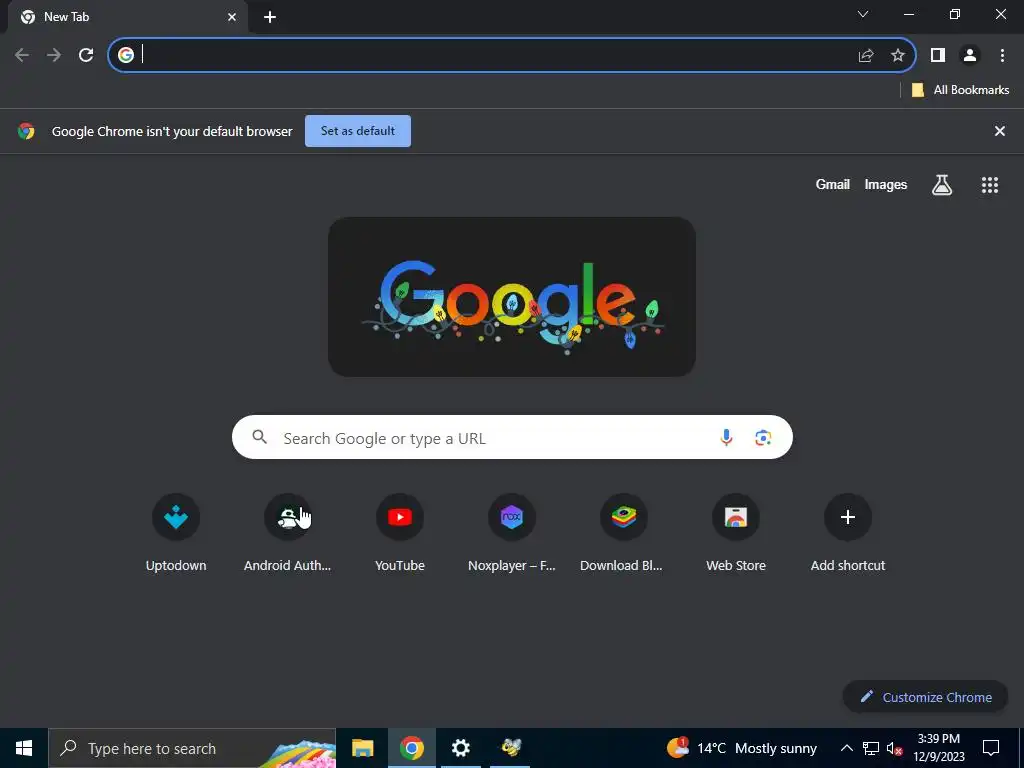Open the weather widget showing 14°C
This screenshot has height=768, width=1024.
click(x=741, y=748)
